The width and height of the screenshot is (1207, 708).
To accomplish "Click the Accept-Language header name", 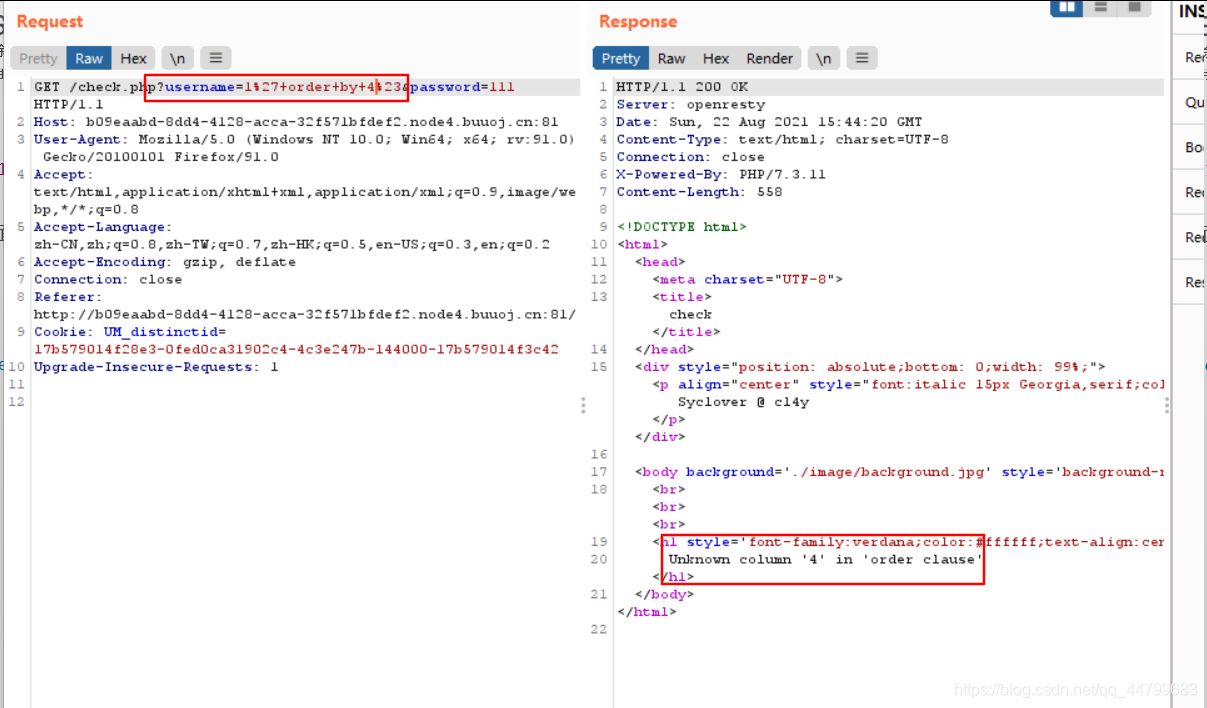I will coord(103,227).
